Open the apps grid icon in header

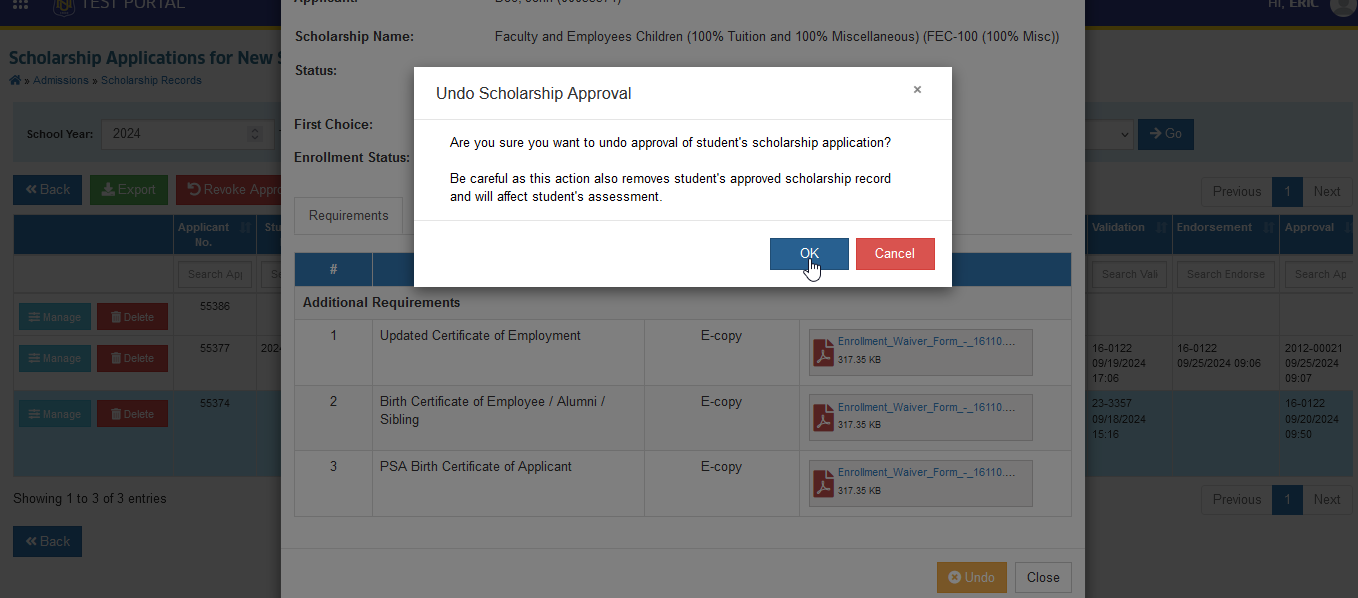point(20,5)
